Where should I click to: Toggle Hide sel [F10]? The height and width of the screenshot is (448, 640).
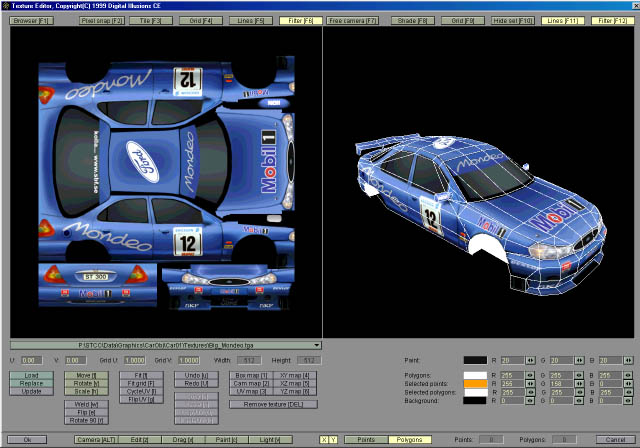(x=513, y=20)
